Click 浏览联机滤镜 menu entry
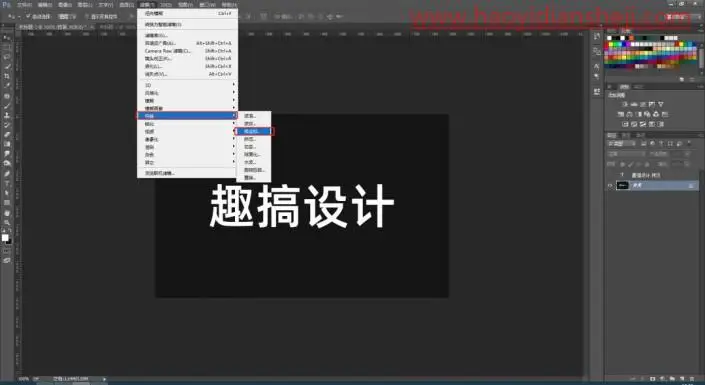This screenshot has width=705, height=385. pos(187,173)
